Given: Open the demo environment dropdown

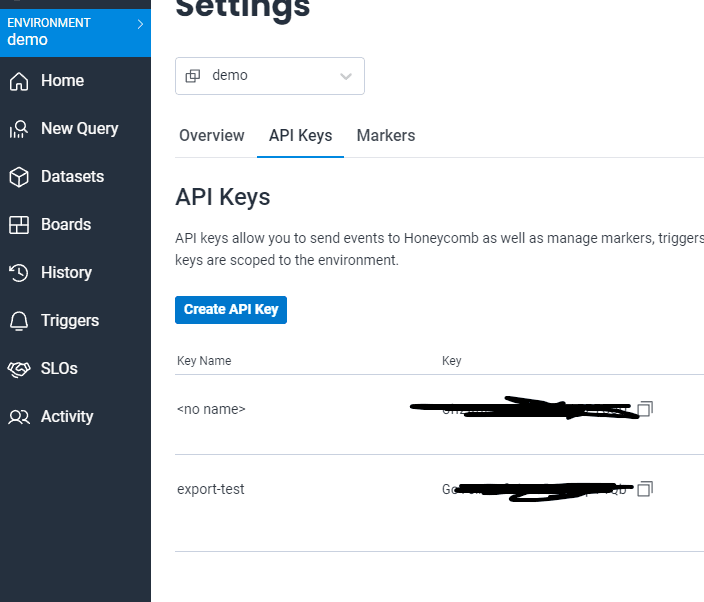Looking at the screenshot, I should [x=270, y=76].
